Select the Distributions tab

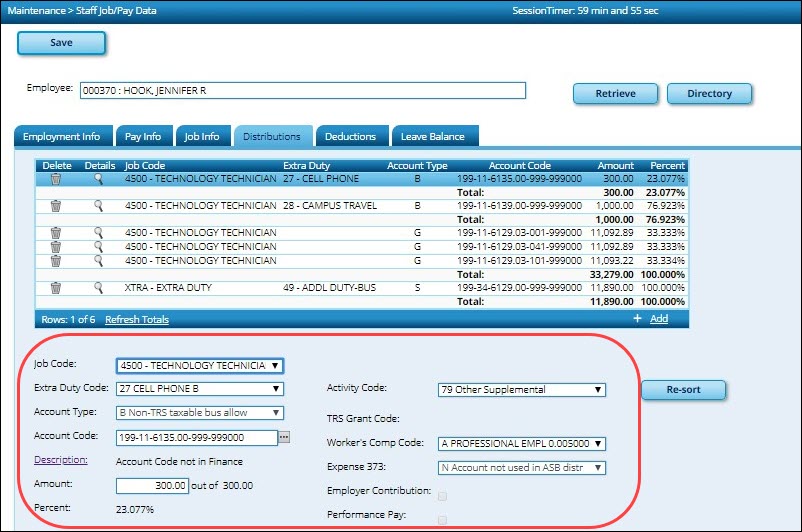click(272, 137)
